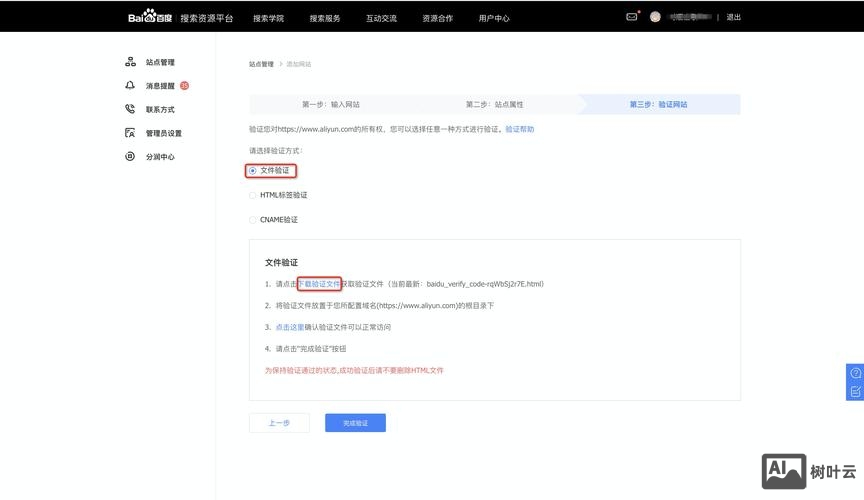Click the 退出 logout link
Image resolution: width=864 pixels, height=500 pixels.
coord(733,17)
